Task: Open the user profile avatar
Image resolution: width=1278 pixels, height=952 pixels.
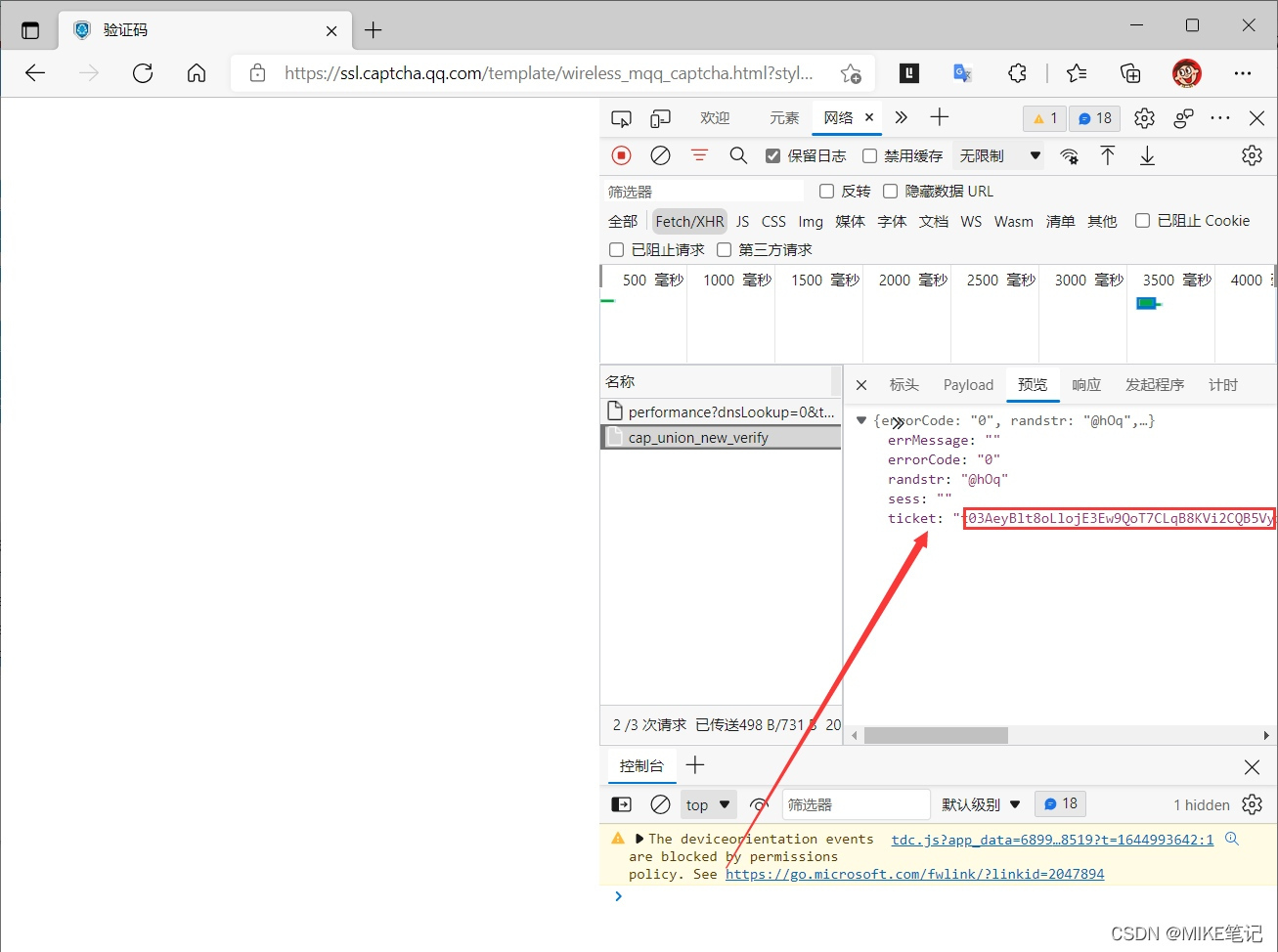Action: click(x=1186, y=73)
